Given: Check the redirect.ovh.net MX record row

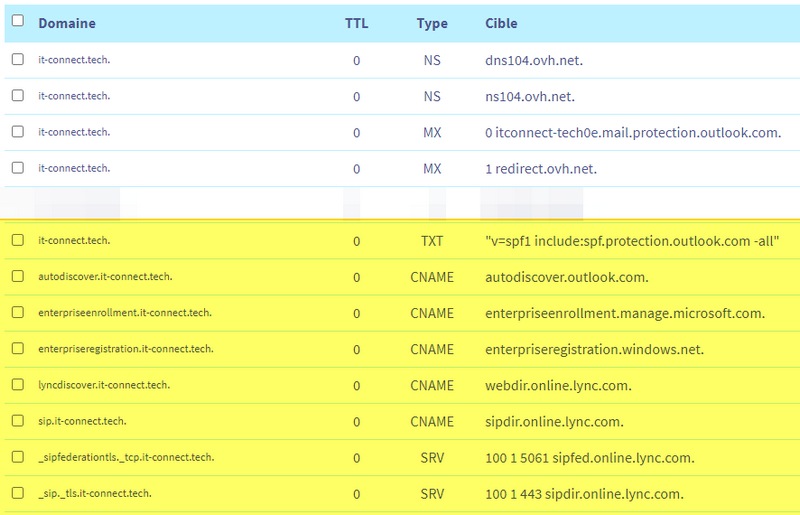Looking at the screenshot, I should (17, 168).
